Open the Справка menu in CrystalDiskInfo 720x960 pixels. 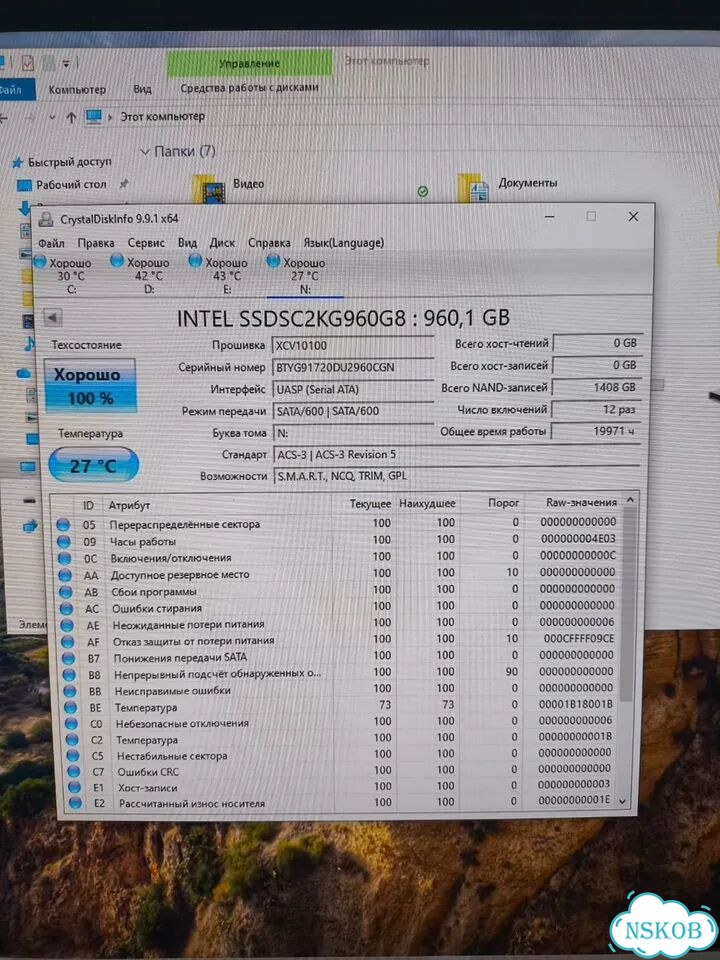pos(269,243)
